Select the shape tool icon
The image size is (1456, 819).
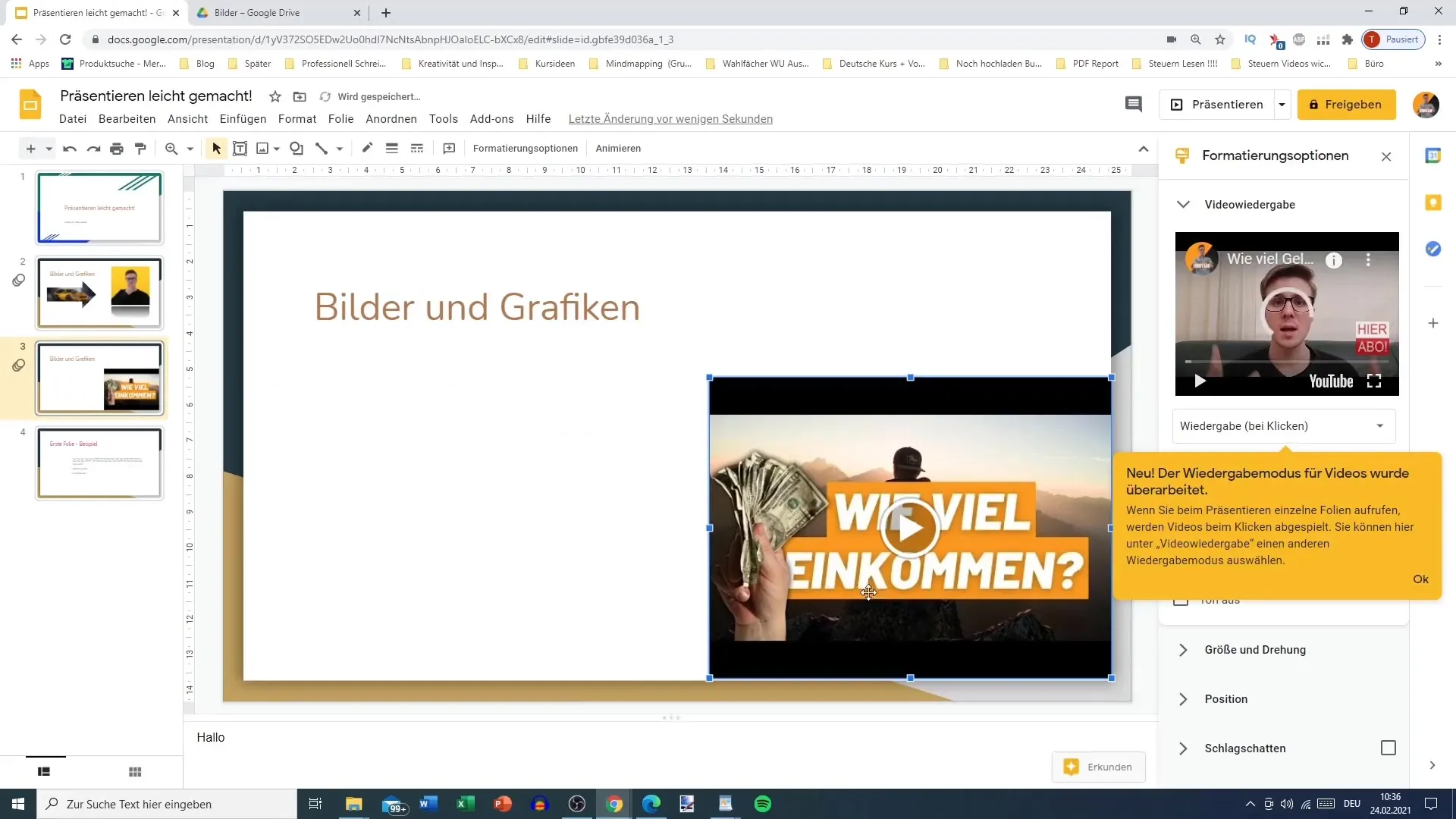point(297,149)
